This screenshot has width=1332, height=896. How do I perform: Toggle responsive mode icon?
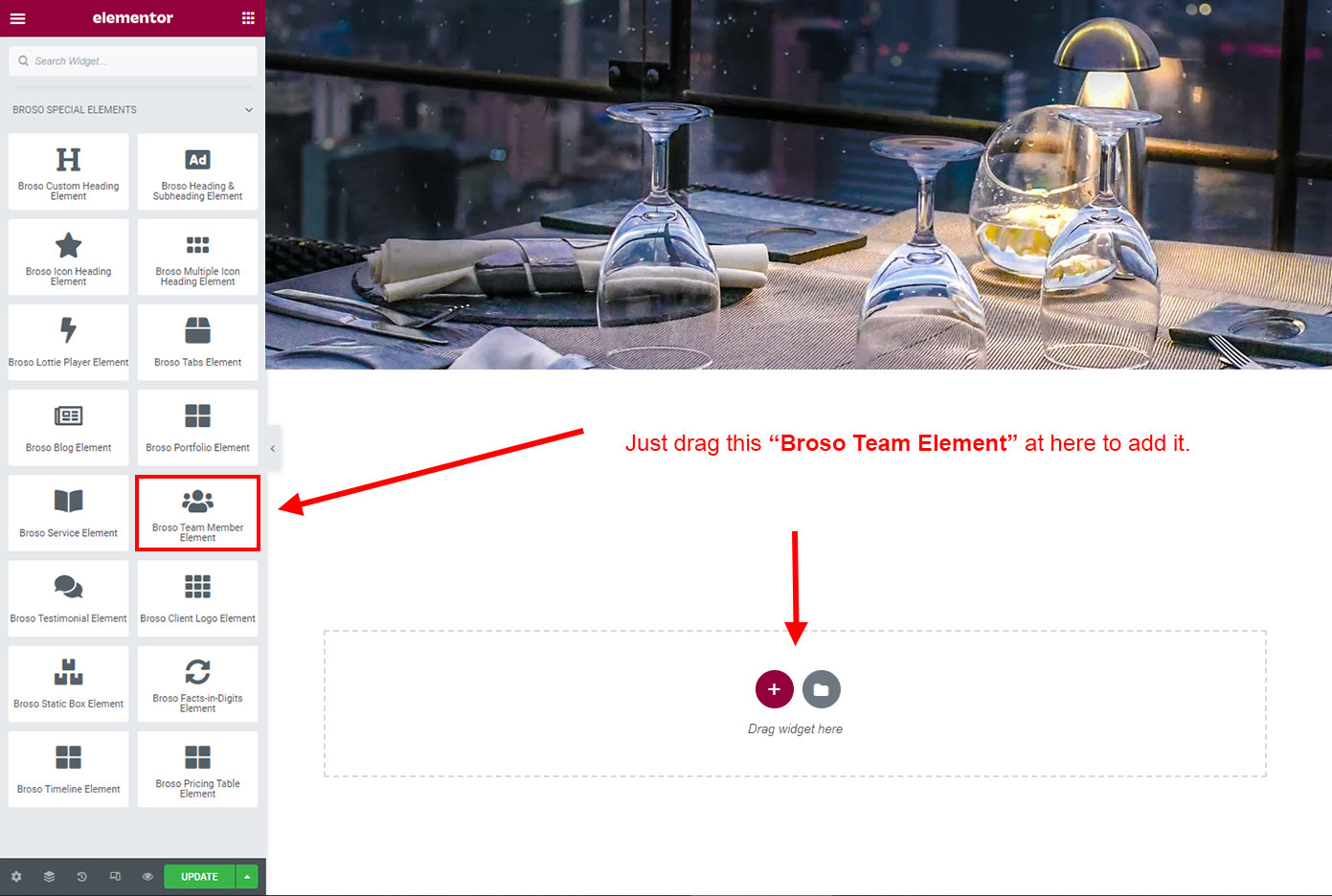click(115, 877)
